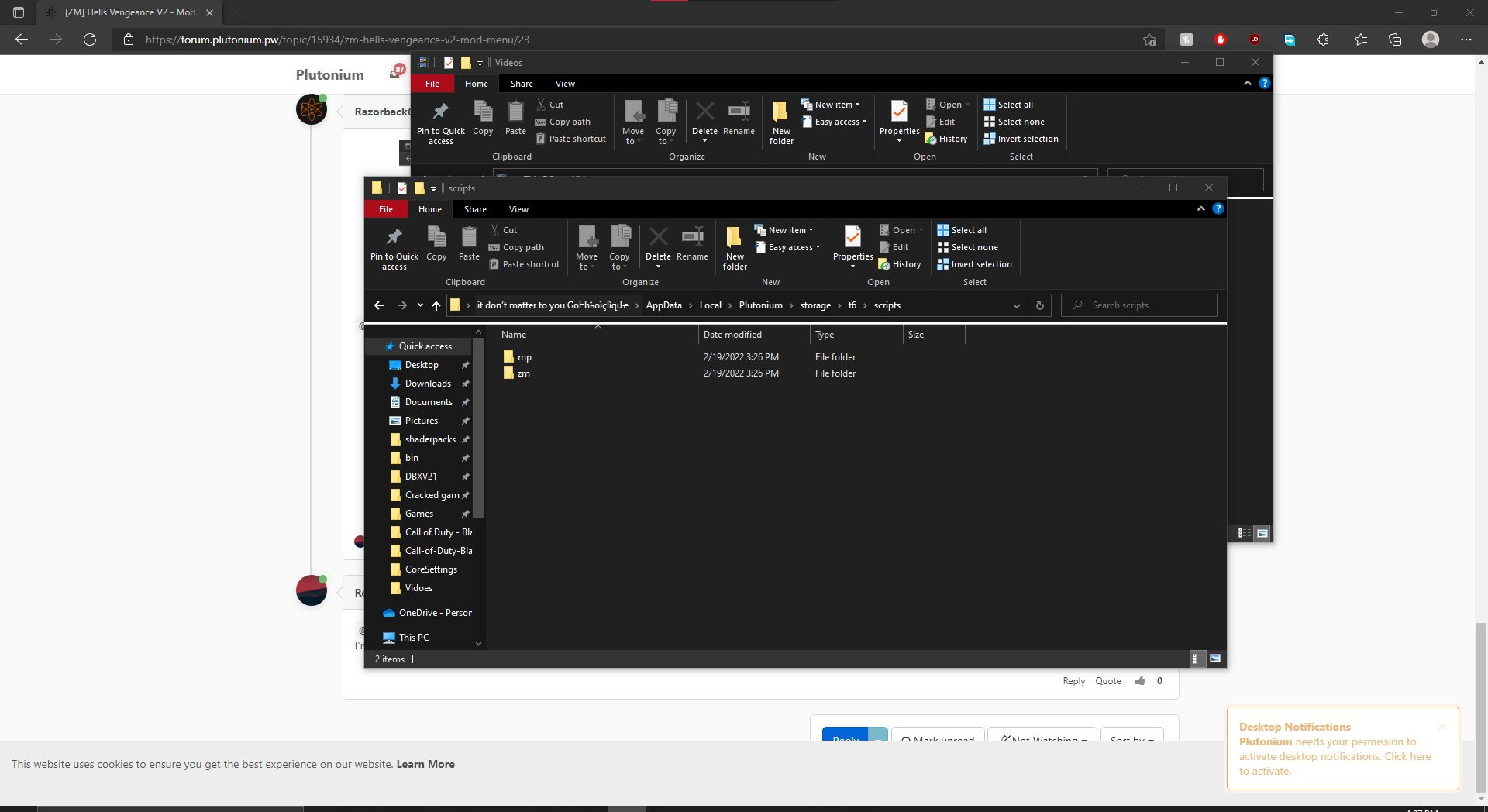Click the Copy icon in scripts window ribbon

tap(436, 243)
